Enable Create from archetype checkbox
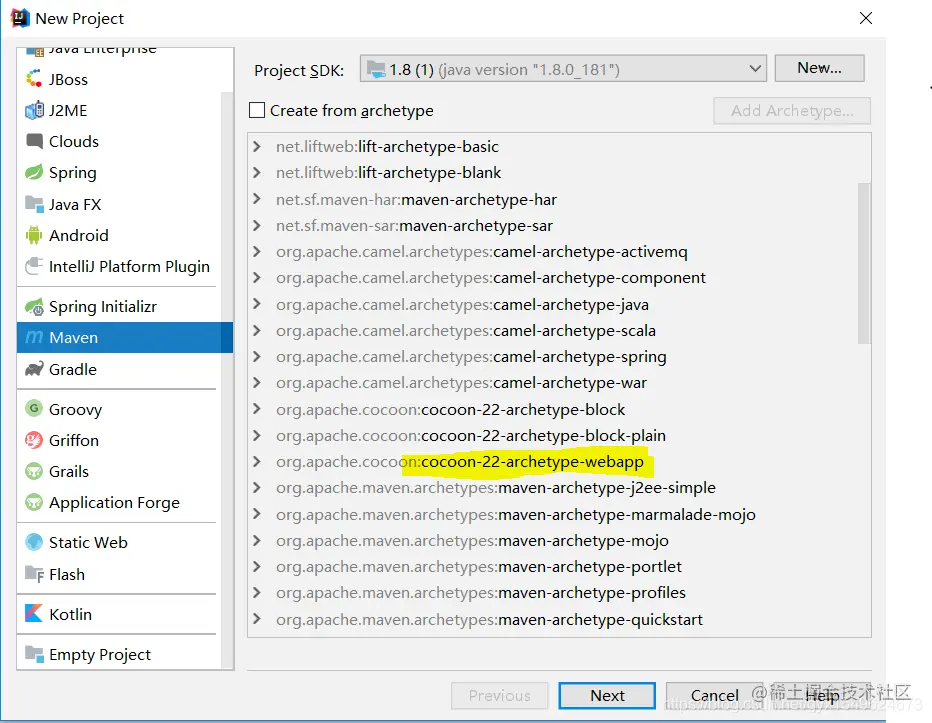932x723 pixels. 257,110
